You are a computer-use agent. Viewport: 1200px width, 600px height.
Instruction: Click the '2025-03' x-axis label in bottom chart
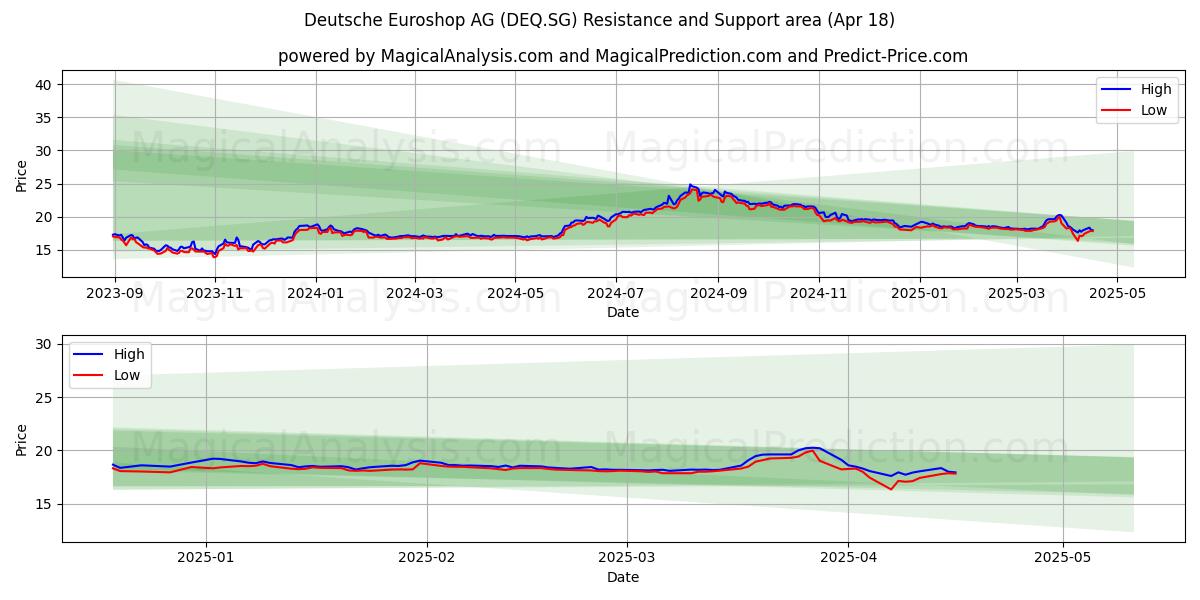[627, 559]
